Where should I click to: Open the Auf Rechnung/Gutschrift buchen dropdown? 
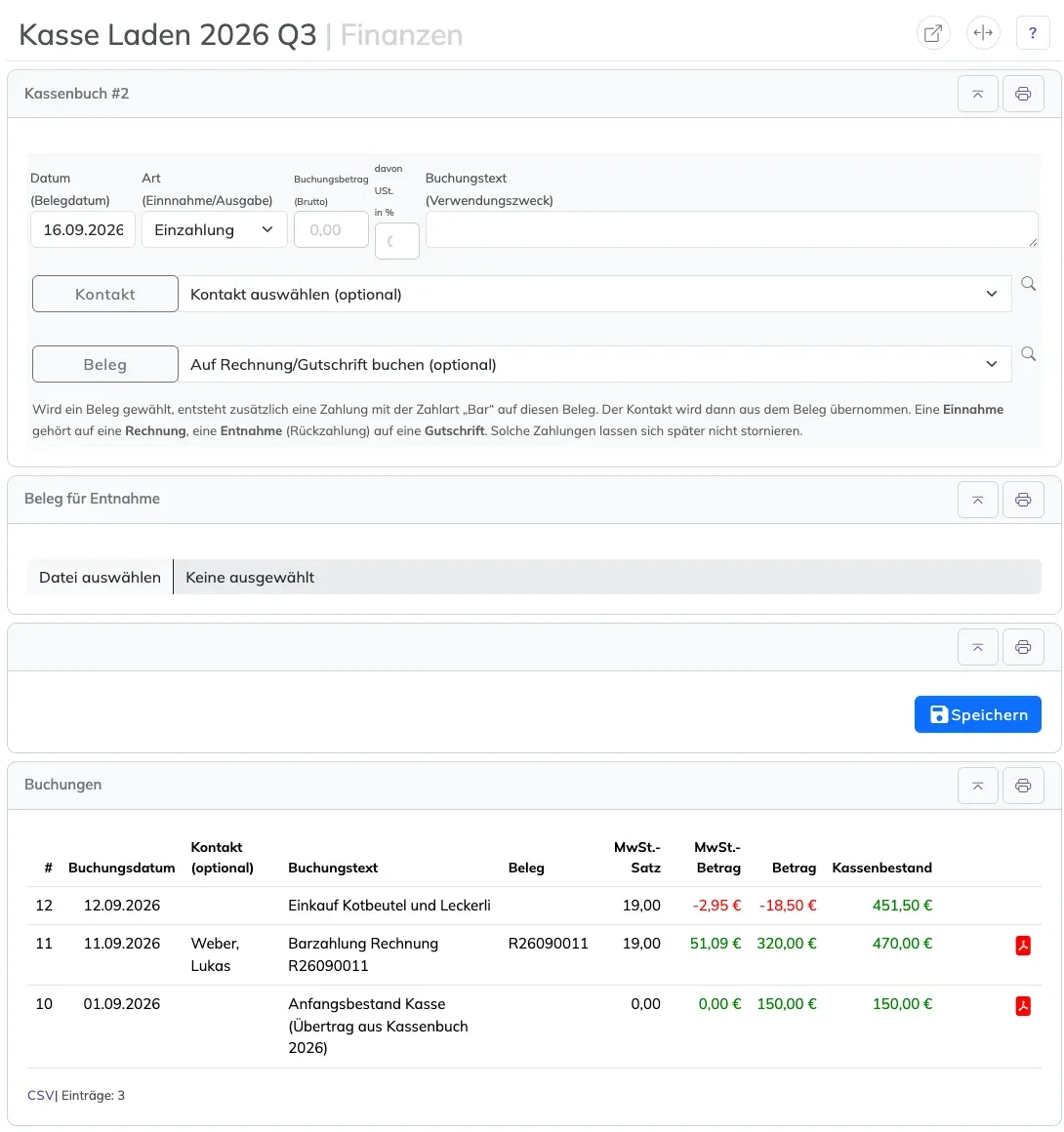[593, 365]
